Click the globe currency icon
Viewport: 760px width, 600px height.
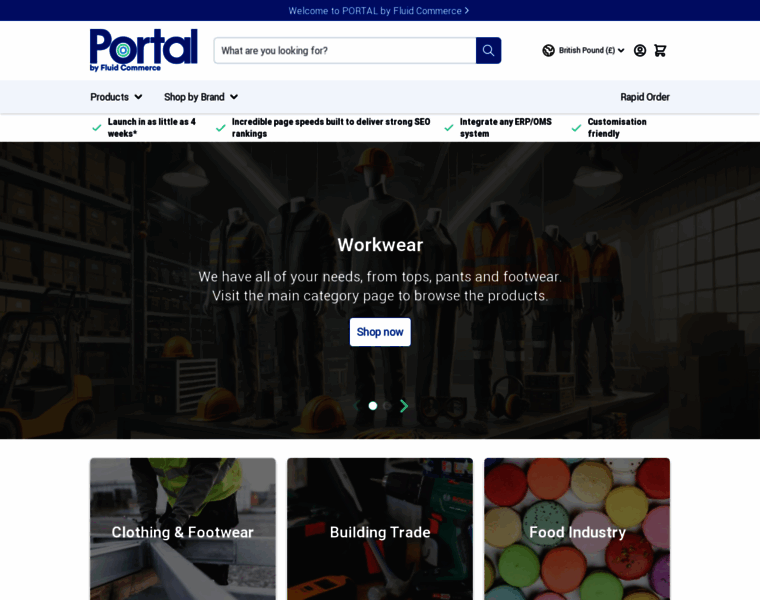(x=548, y=50)
